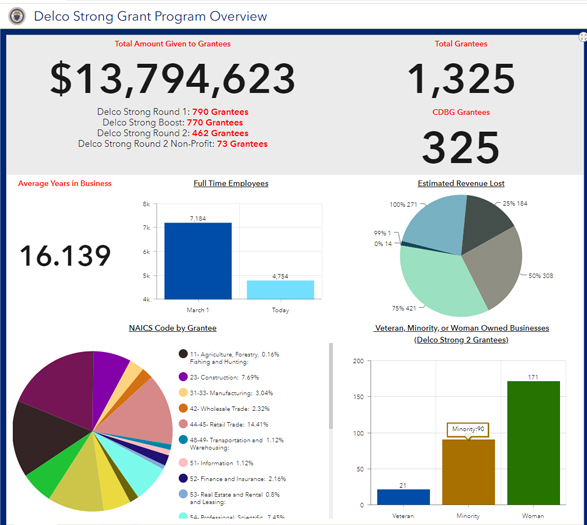This screenshot has height=525, width=587.
Task: Select the 51- Information legend entry
Action: (216, 463)
